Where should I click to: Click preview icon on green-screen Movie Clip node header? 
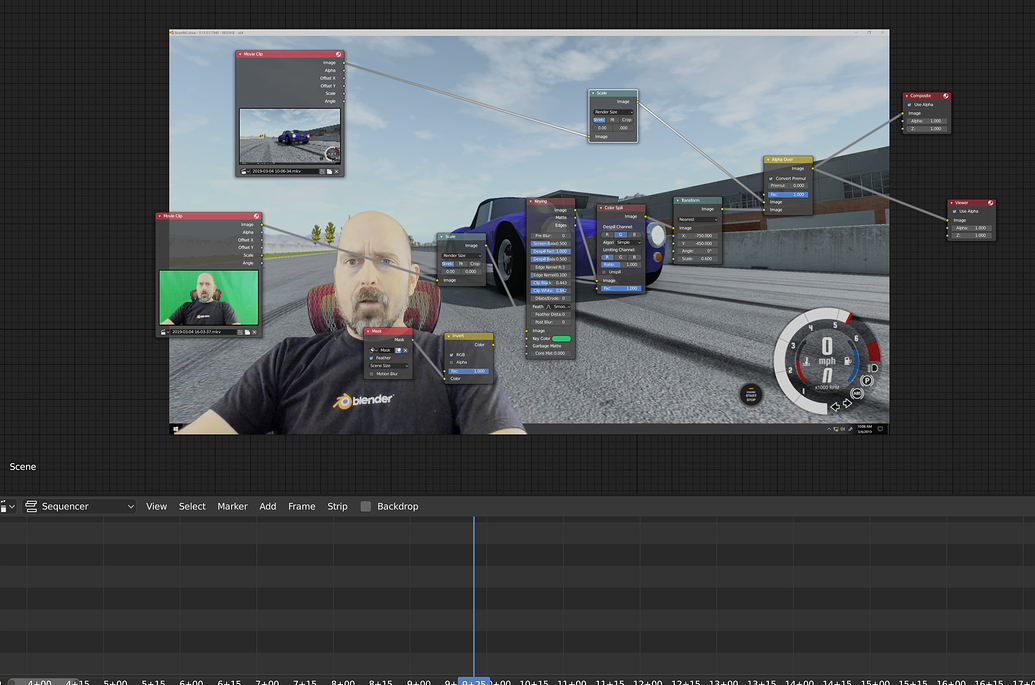pyautogui.click(x=257, y=216)
